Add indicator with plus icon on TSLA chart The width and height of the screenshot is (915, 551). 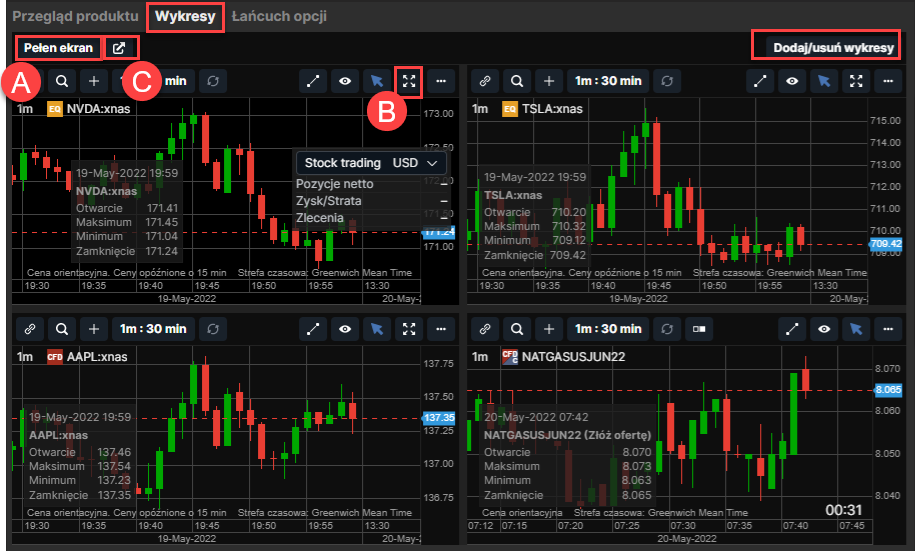[549, 81]
